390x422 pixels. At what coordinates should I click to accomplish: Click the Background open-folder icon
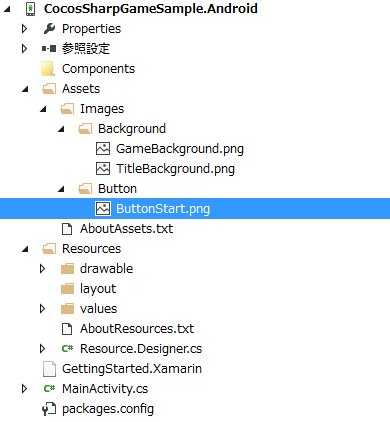85,129
